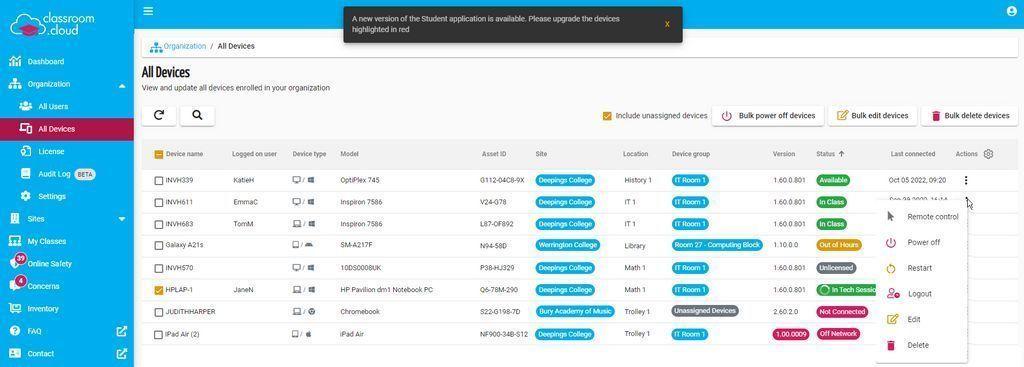Open the hamburger menu icon
The image size is (1024, 367).
148,11
